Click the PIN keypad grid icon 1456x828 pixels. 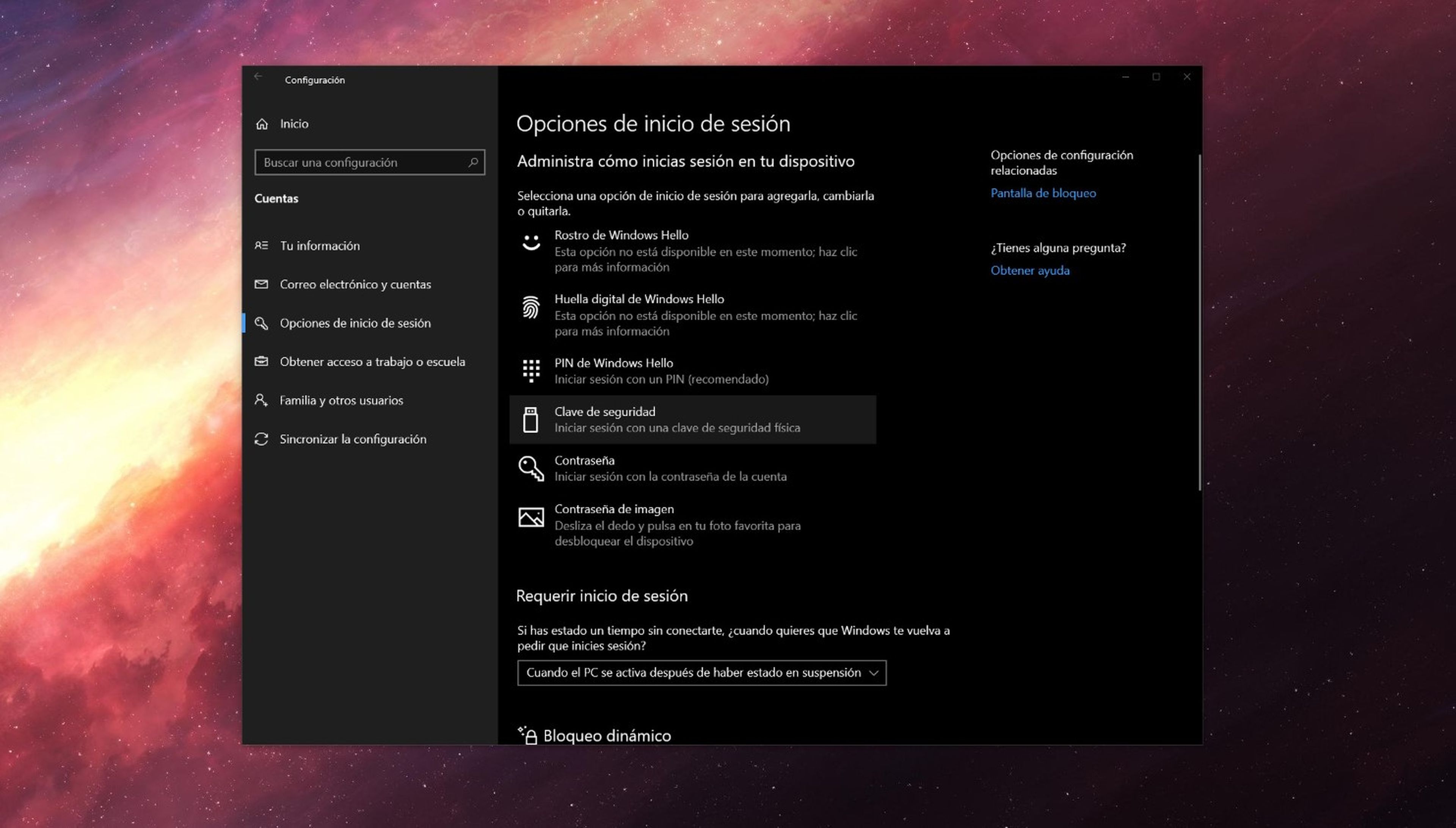tap(531, 371)
